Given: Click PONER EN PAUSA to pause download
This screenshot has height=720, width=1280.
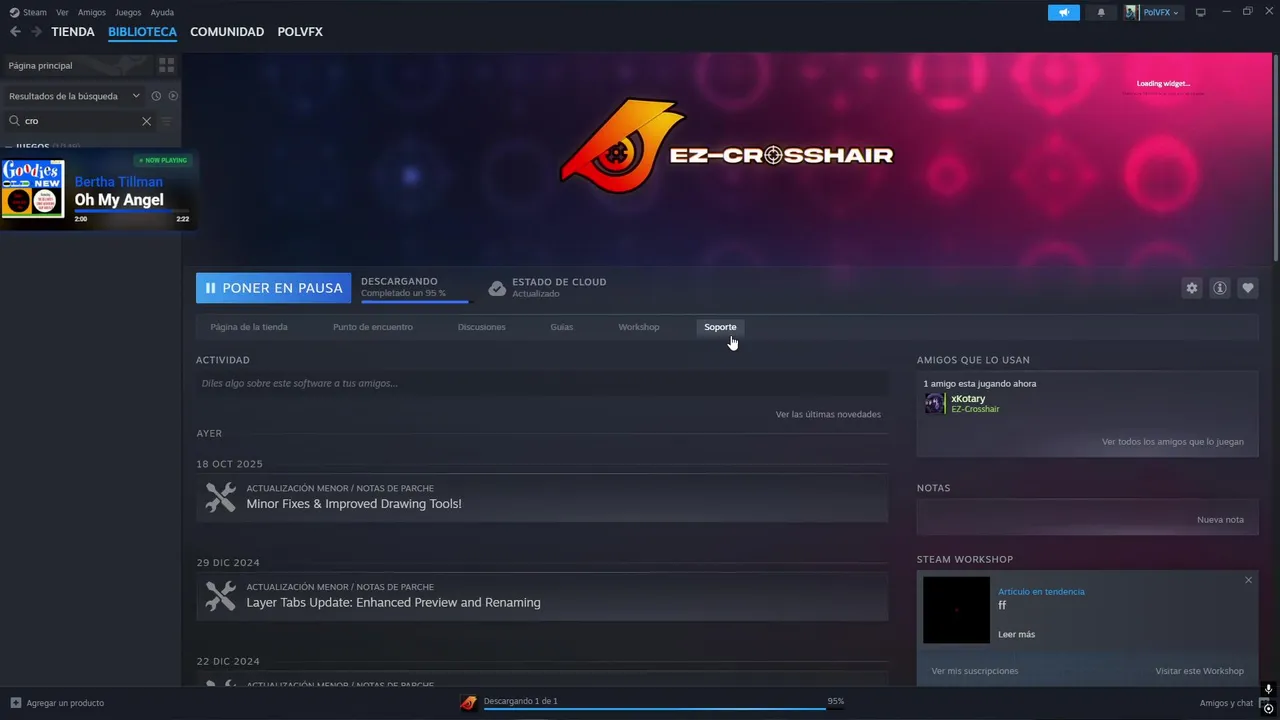Looking at the screenshot, I should (x=273, y=288).
